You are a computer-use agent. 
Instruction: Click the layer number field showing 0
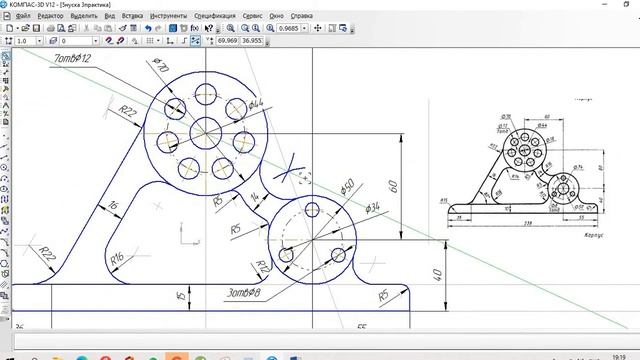click(76, 41)
